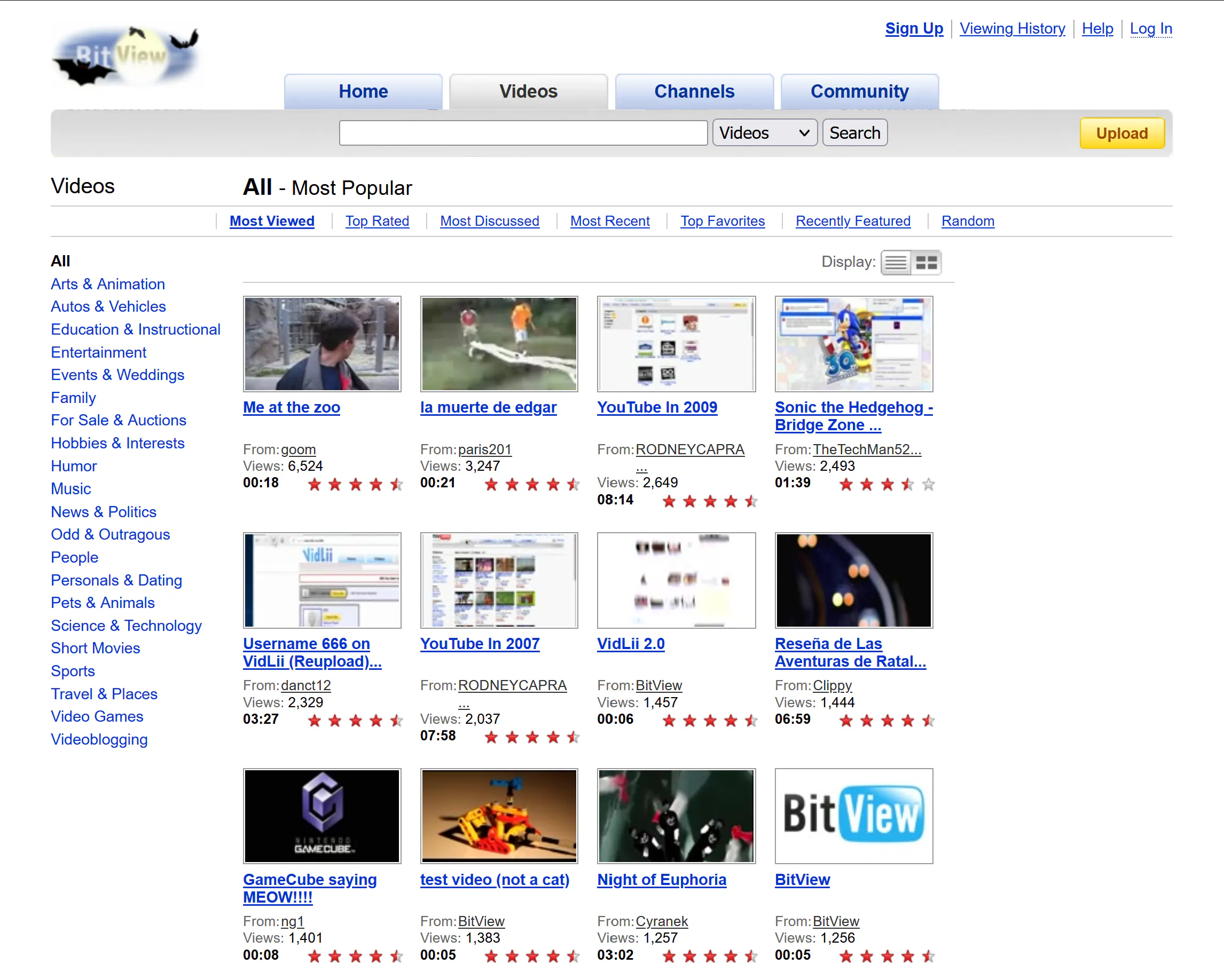Image resolution: width=1224 pixels, height=980 pixels.
Task: Open the Videos tab
Action: 528,91
